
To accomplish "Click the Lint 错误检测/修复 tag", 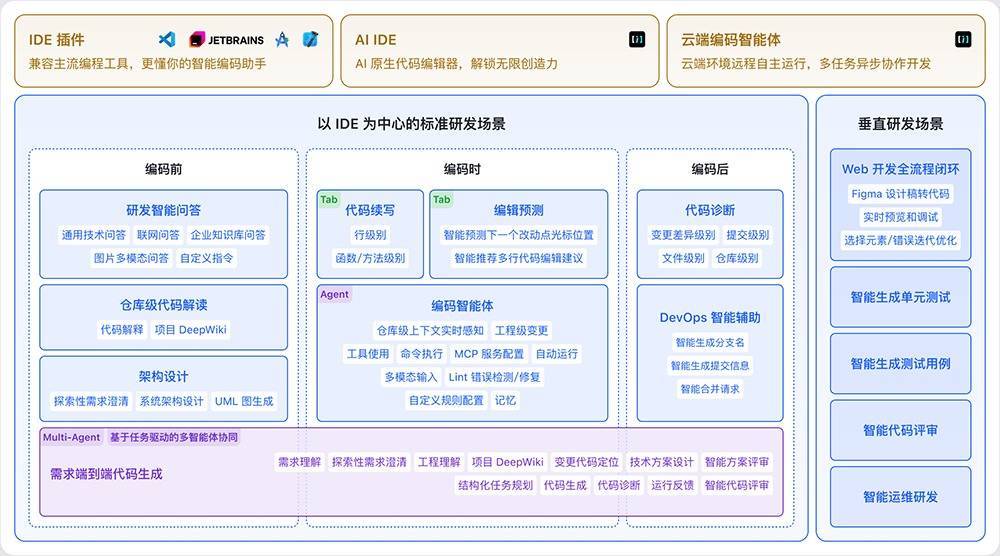I will 494,377.
